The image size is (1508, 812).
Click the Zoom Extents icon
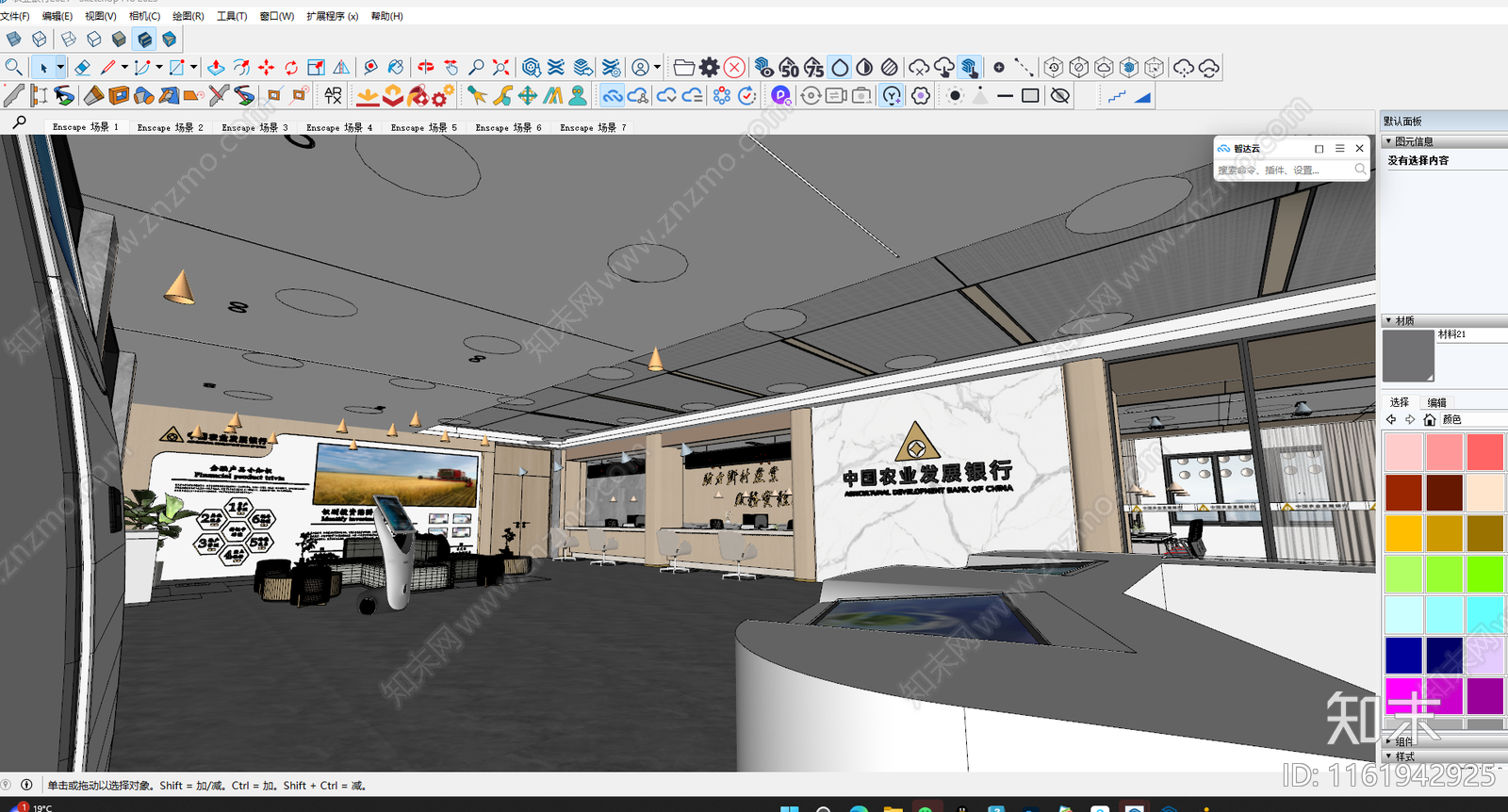click(501, 68)
